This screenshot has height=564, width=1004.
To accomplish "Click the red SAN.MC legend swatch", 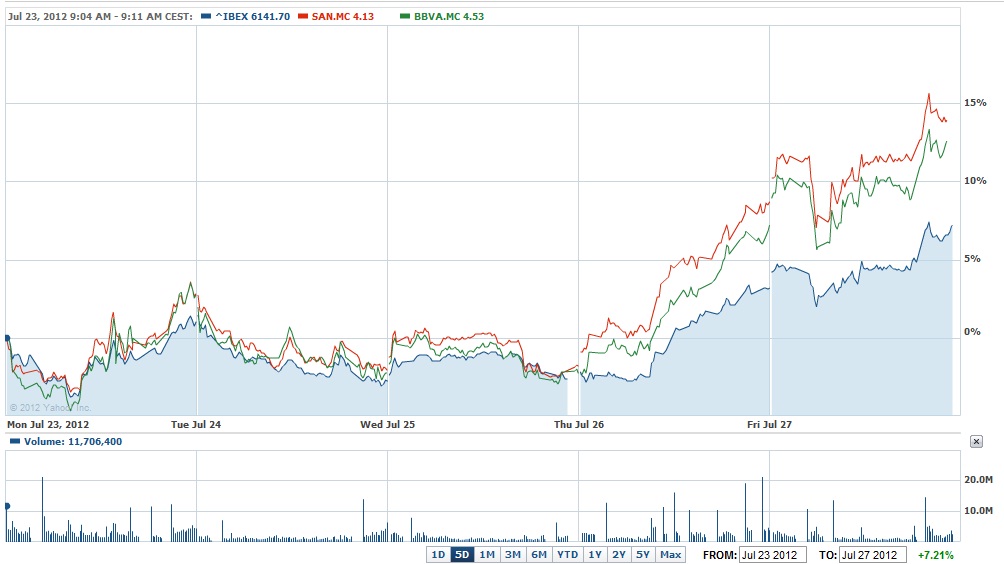I will click(303, 16).
